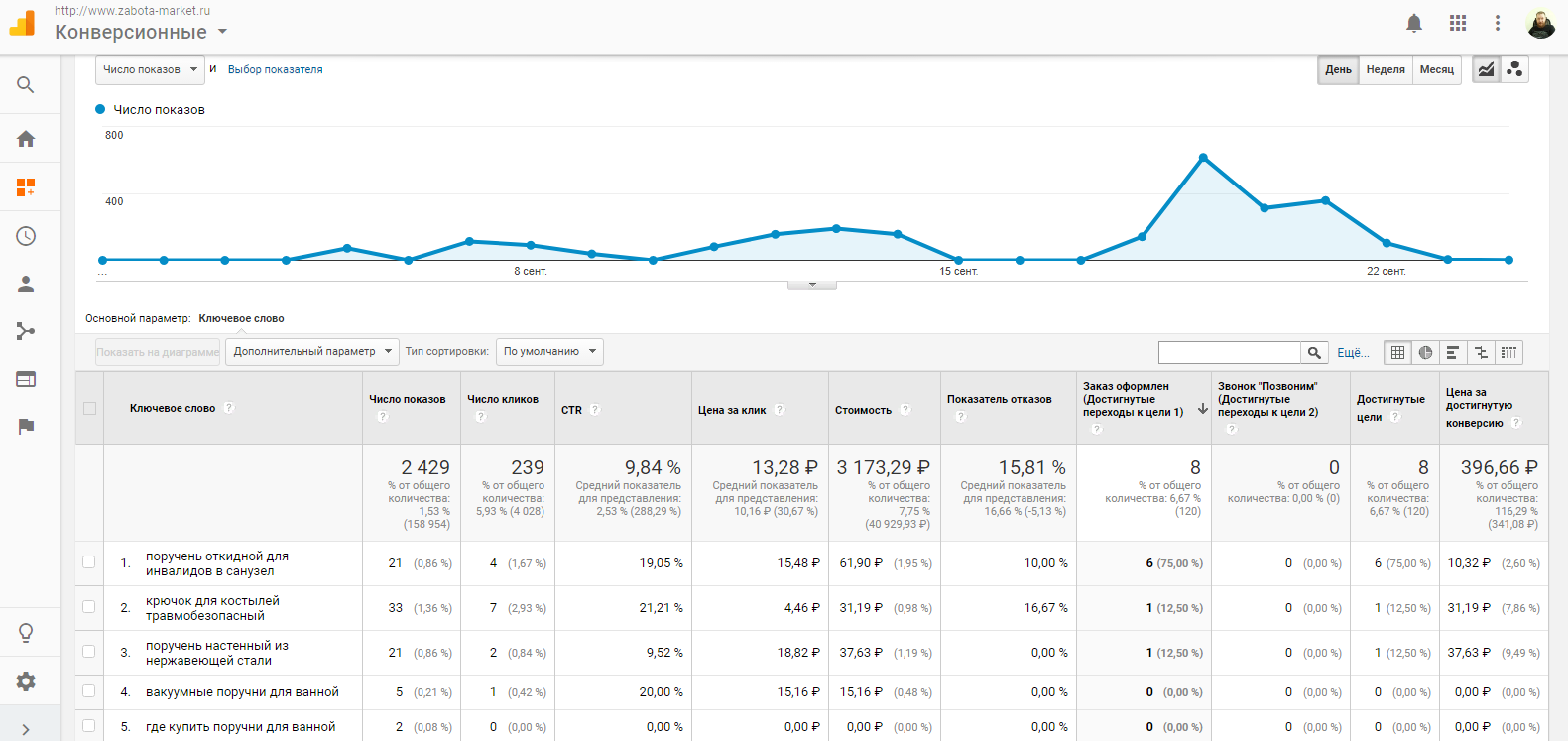Sort by the Показатель отказов column header
Screen dimensions: 1568x741
click(x=1000, y=399)
